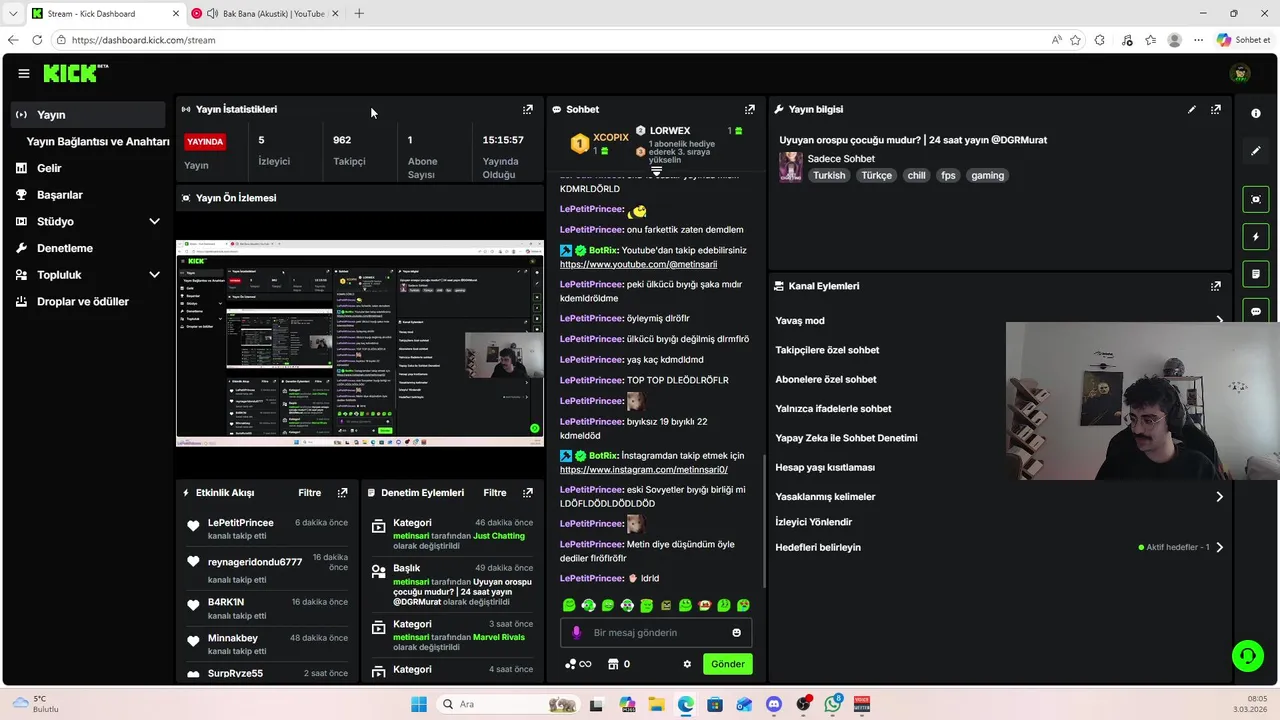Click Yalnızca ifadelerle sohbet option
The image size is (1280, 720).
[833, 408]
